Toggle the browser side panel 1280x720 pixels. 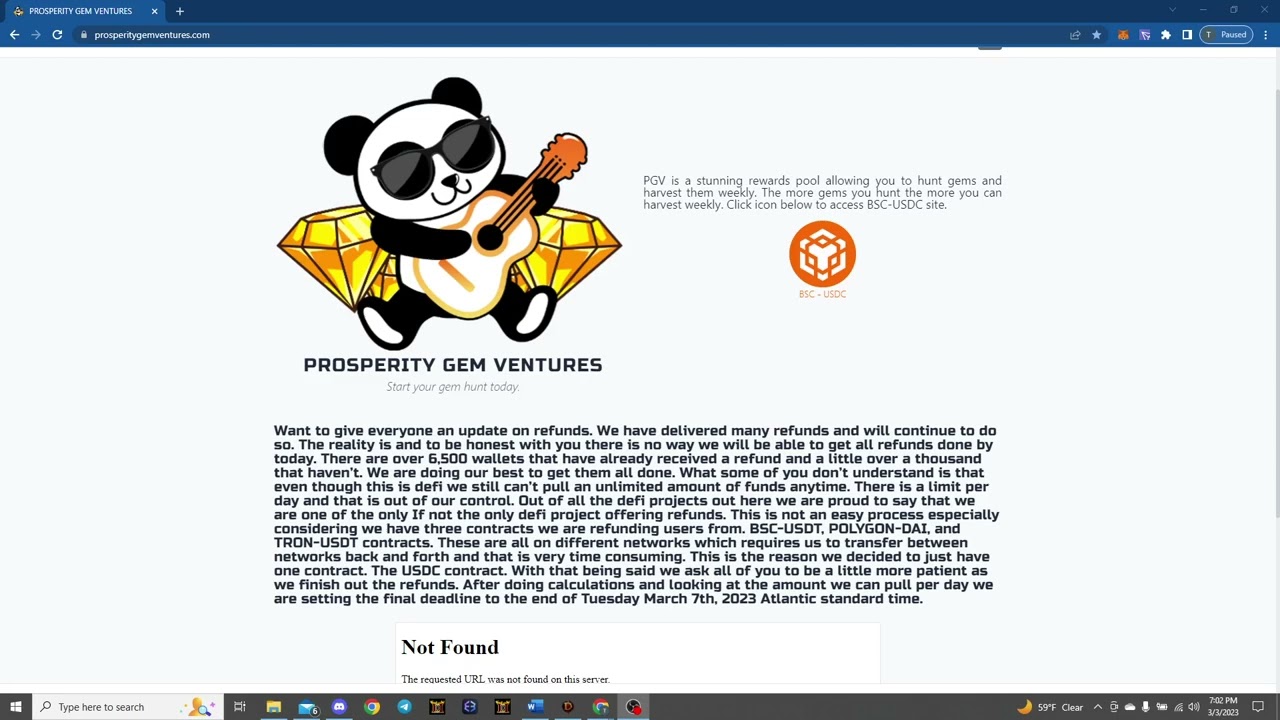[x=1186, y=35]
